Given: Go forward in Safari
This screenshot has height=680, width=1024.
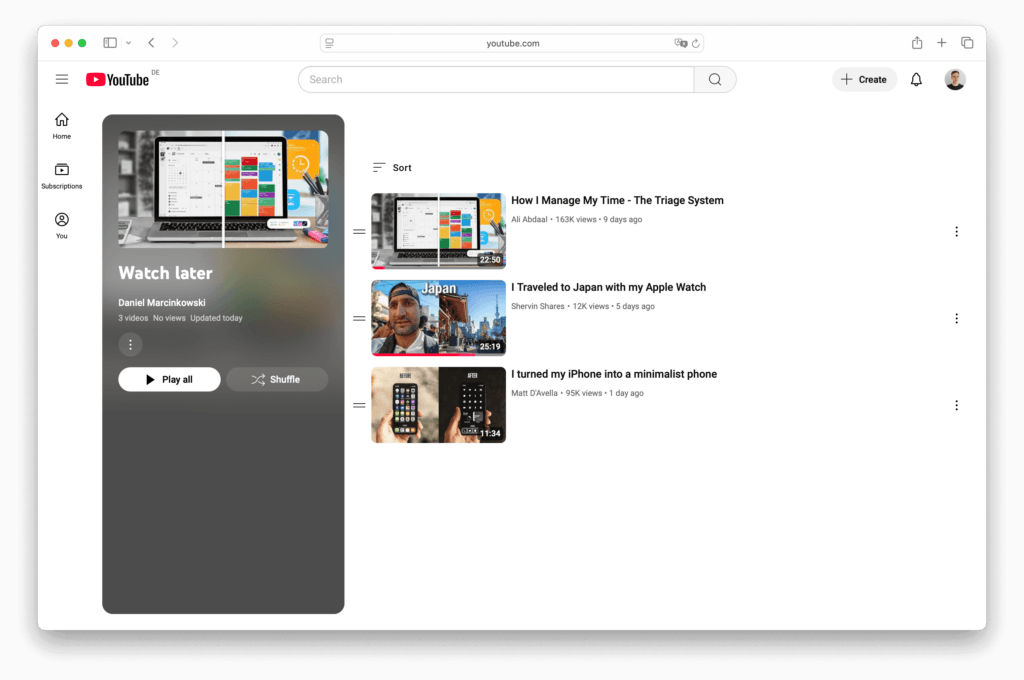Looking at the screenshot, I should 175,43.
